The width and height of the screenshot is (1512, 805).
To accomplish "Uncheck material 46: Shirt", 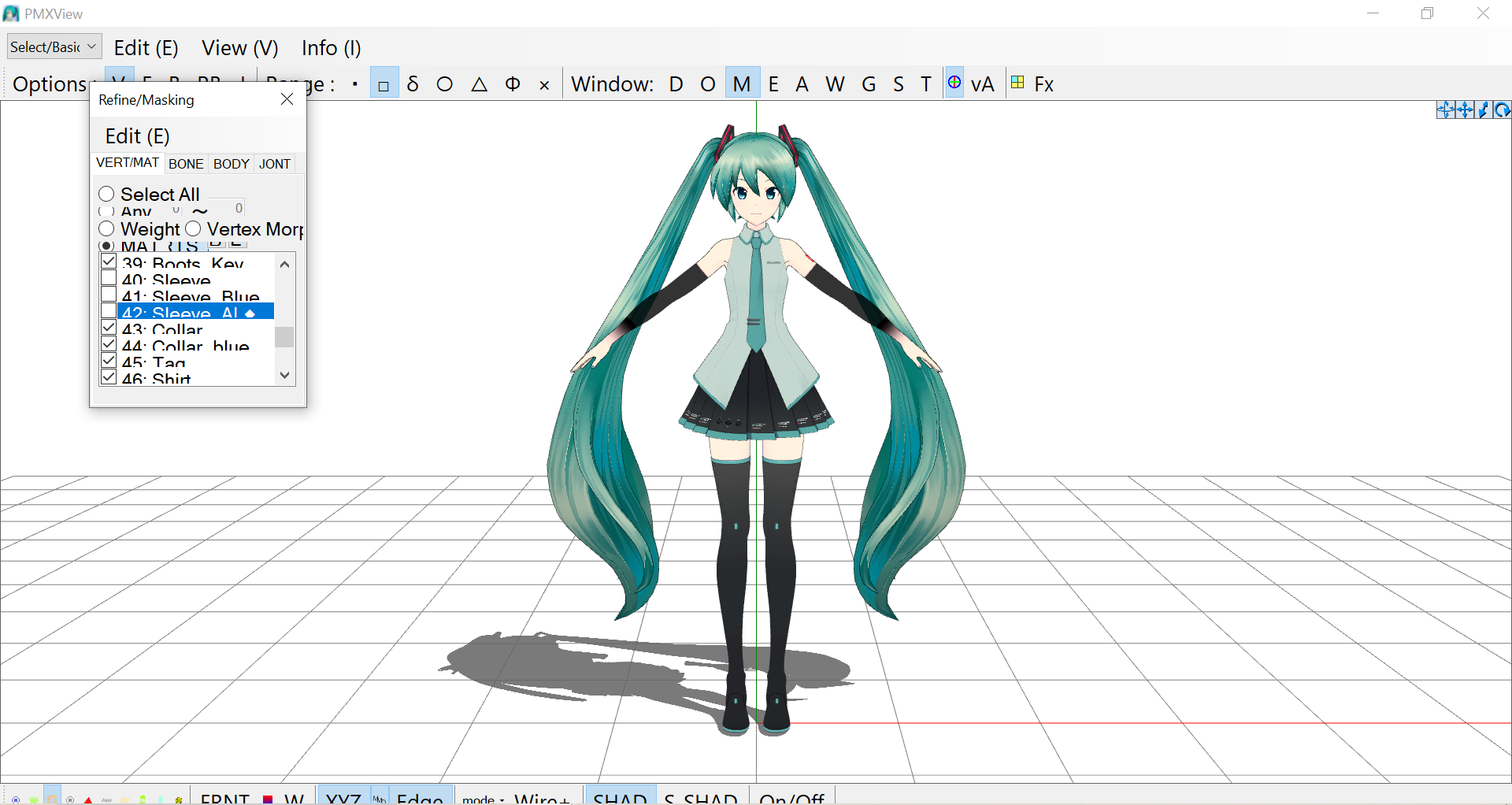I will pyautogui.click(x=109, y=377).
